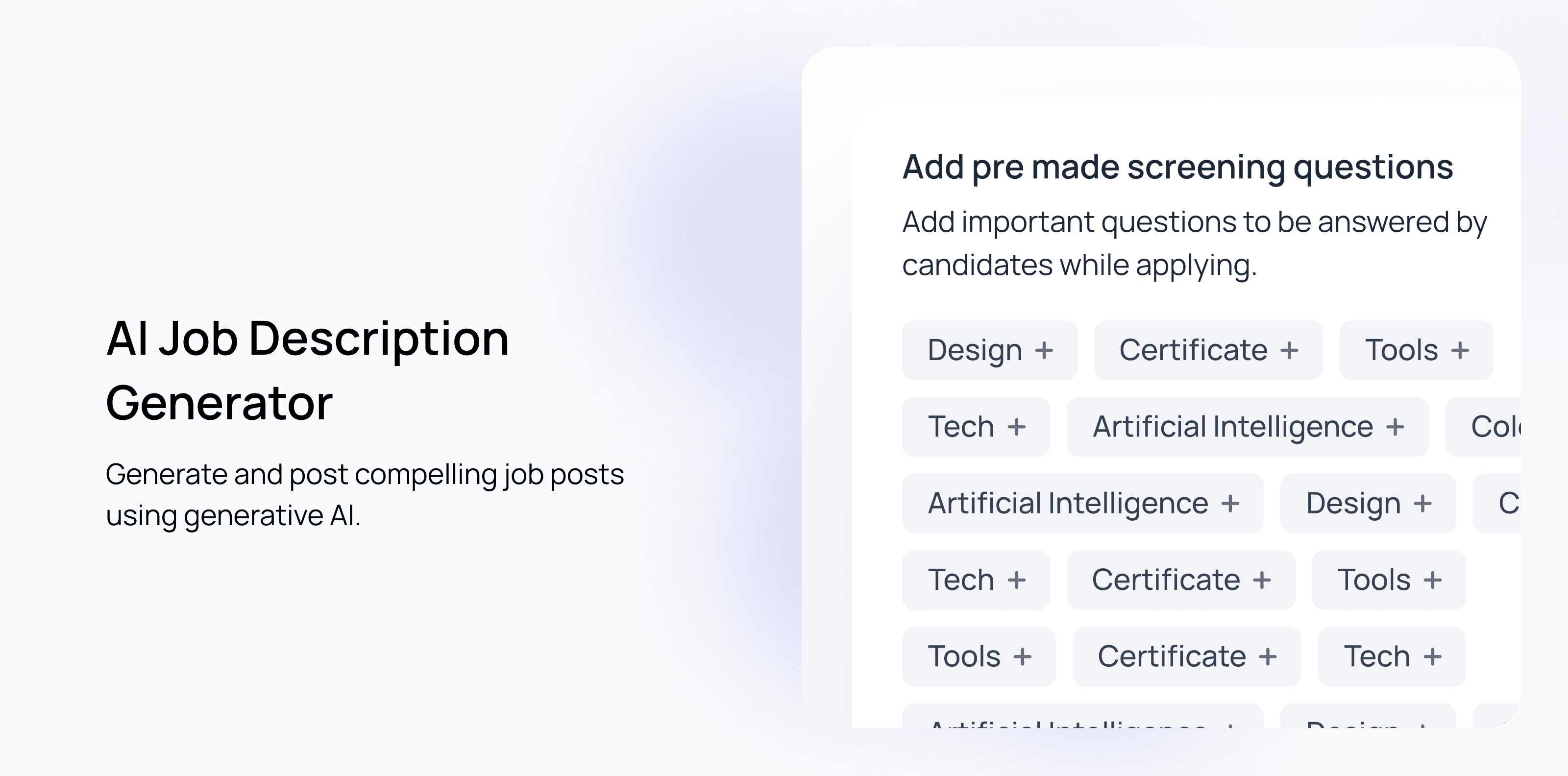Click the plus on third-row Design chip

(x=1422, y=504)
